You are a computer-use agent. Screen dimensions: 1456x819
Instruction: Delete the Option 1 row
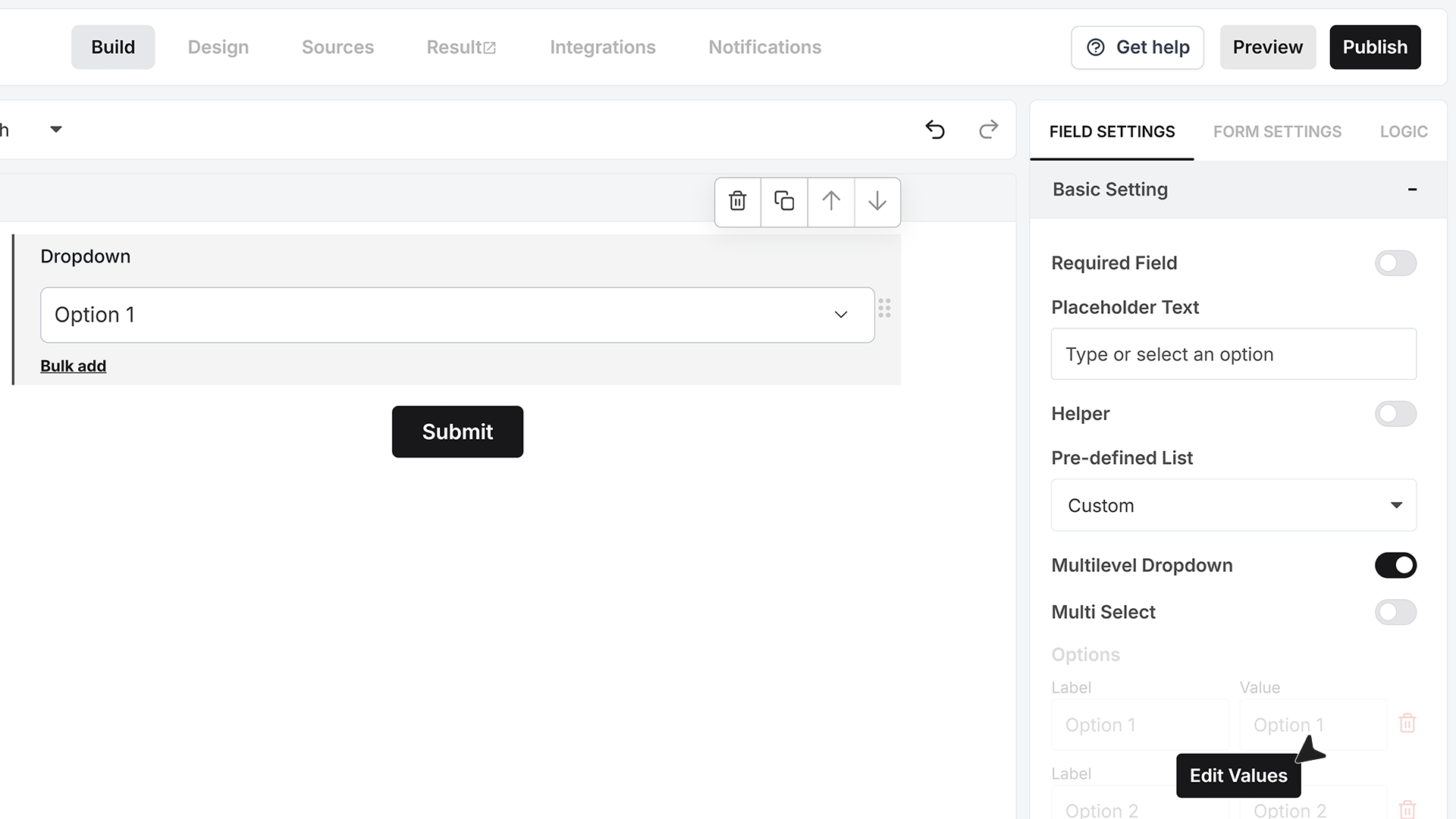click(1407, 723)
